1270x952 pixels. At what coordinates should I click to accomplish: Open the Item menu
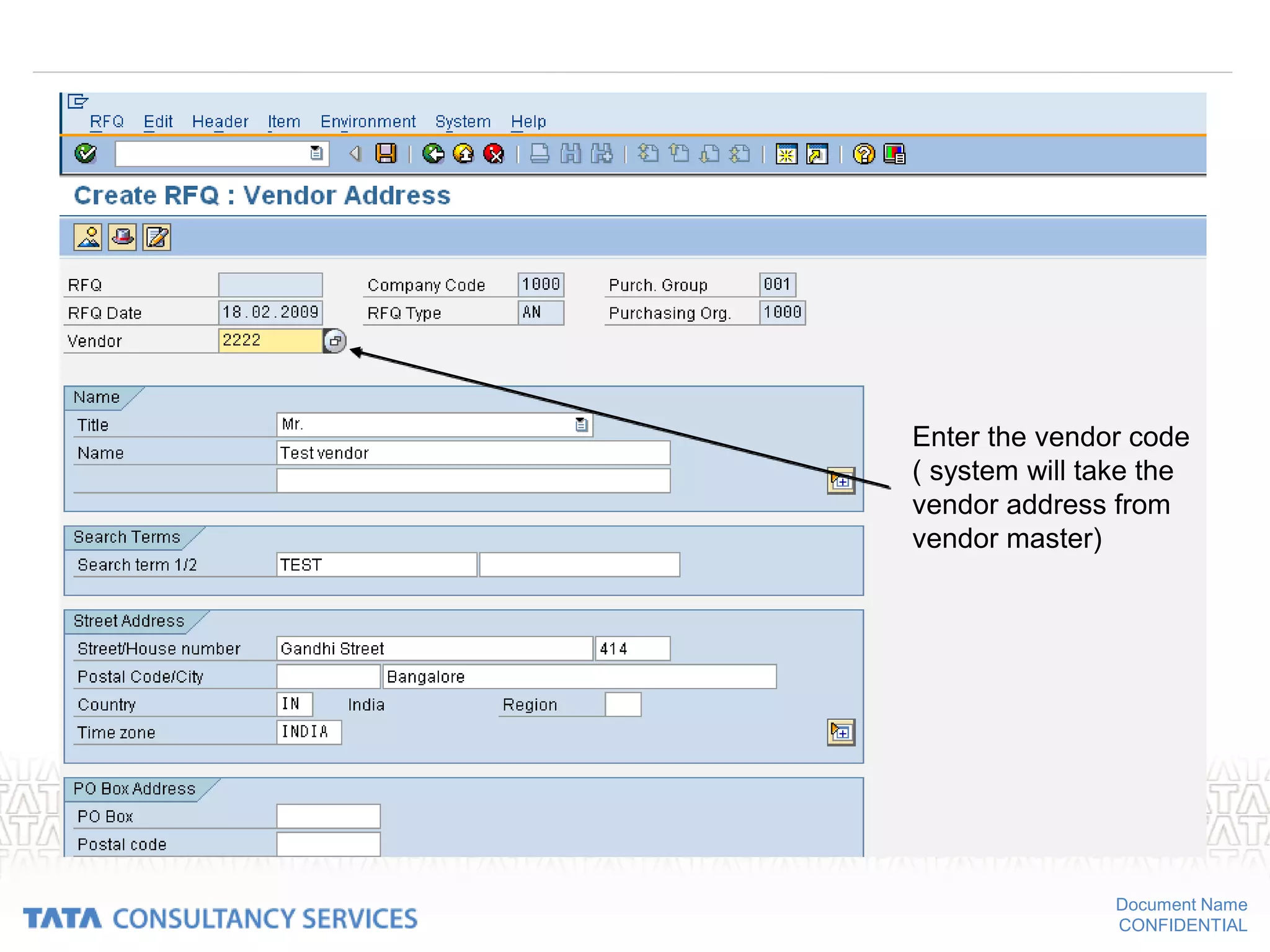coord(284,121)
